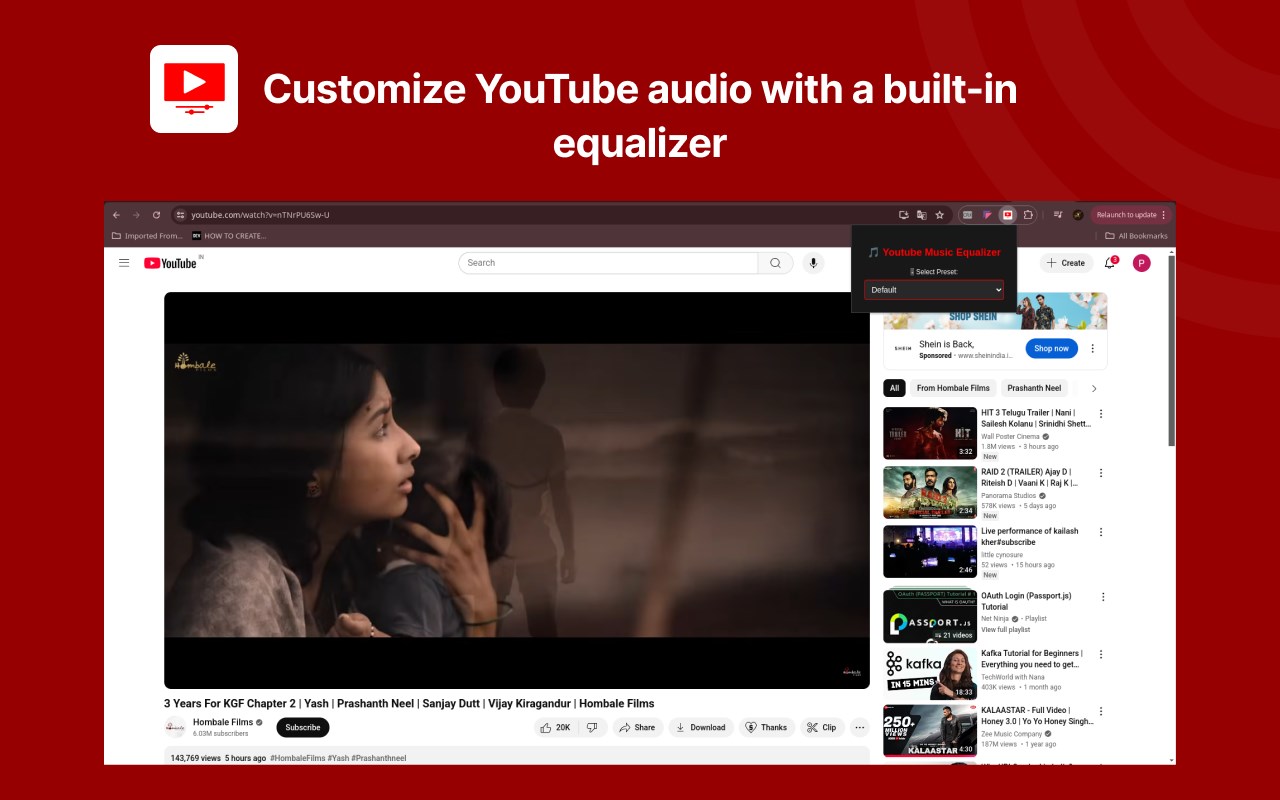The image size is (1280, 800).
Task: Click the pink folder extension icon
Action: click(x=987, y=215)
